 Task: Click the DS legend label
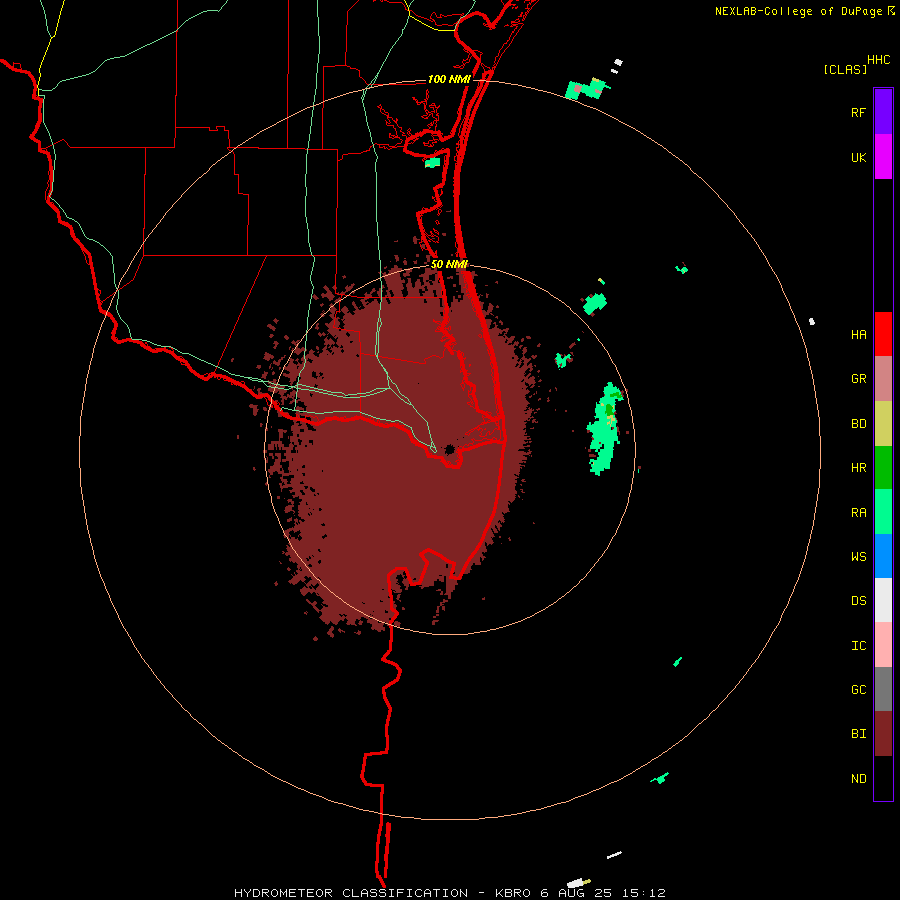[858, 601]
